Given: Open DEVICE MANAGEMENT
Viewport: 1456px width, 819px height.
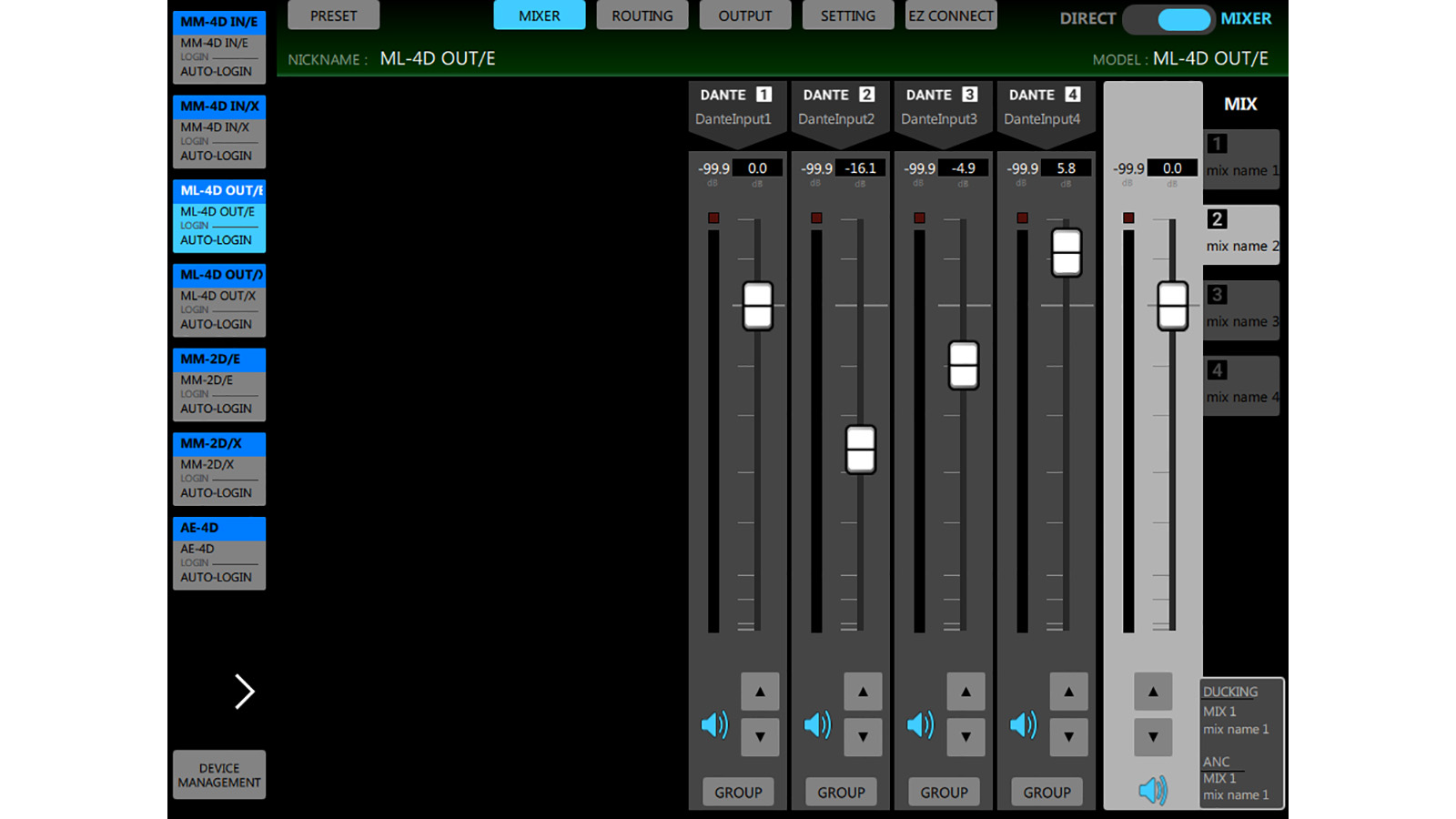Looking at the screenshot, I should pyautogui.click(x=219, y=775).
